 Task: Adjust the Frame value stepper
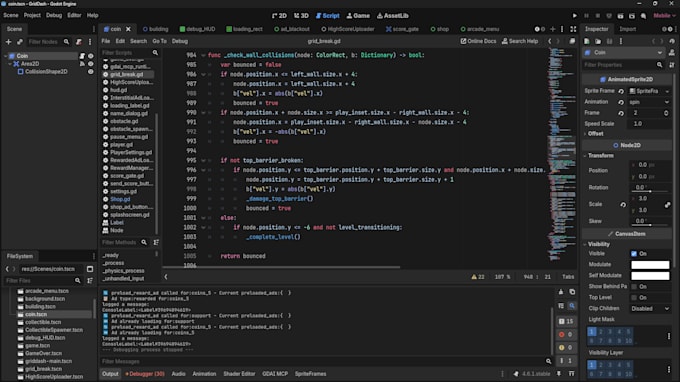666,113
